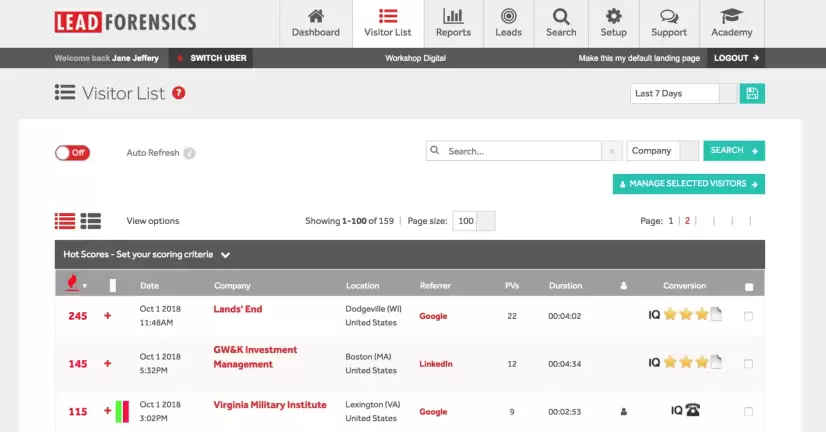826x432 pixels.
Task: Click the search magnifier icon in the search box
Action: tap(435, 151)
